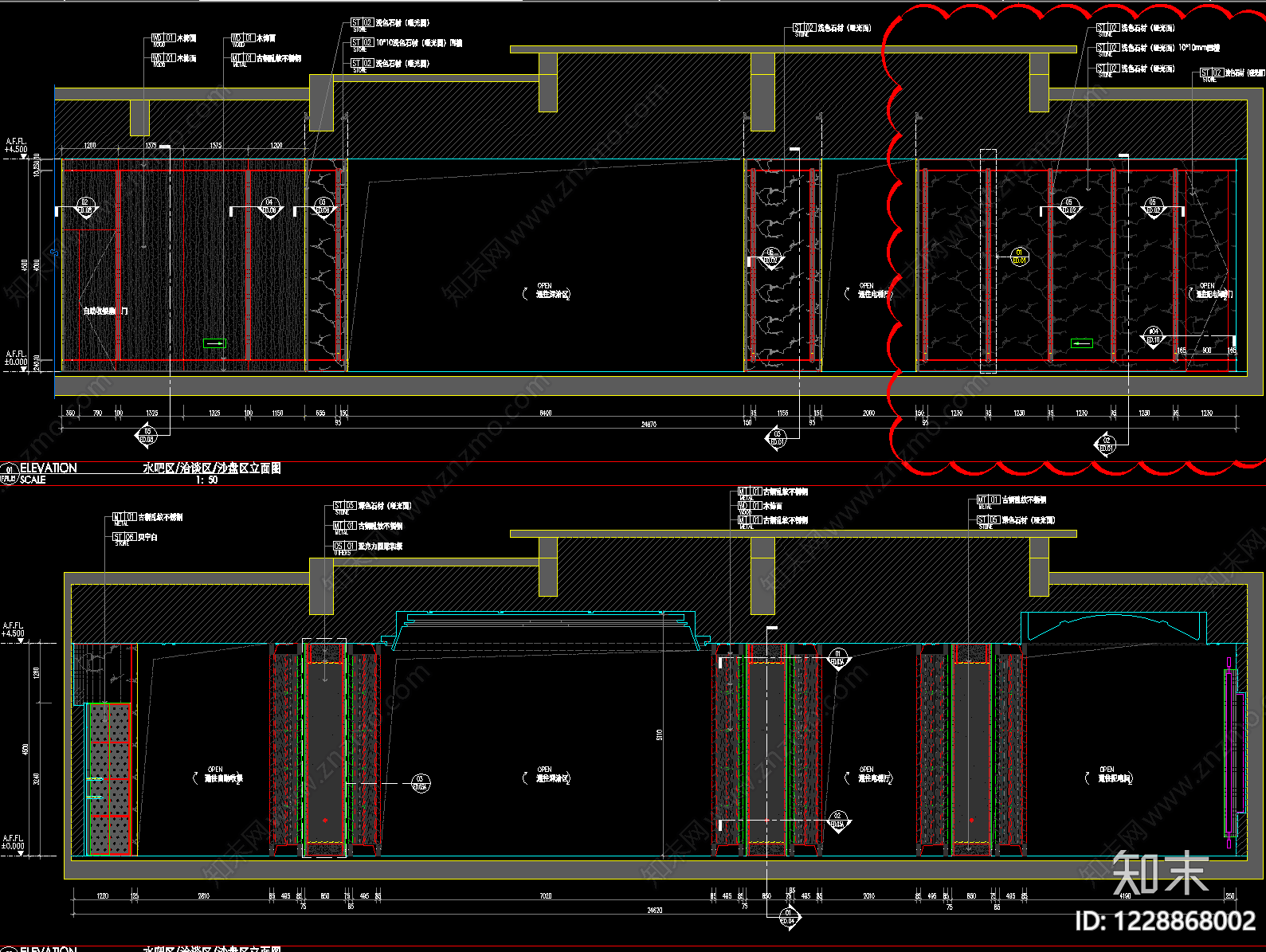Select the ST 06 stone tag in the lower elevation
The image size is (1266, 952).
tap(135, 539)
